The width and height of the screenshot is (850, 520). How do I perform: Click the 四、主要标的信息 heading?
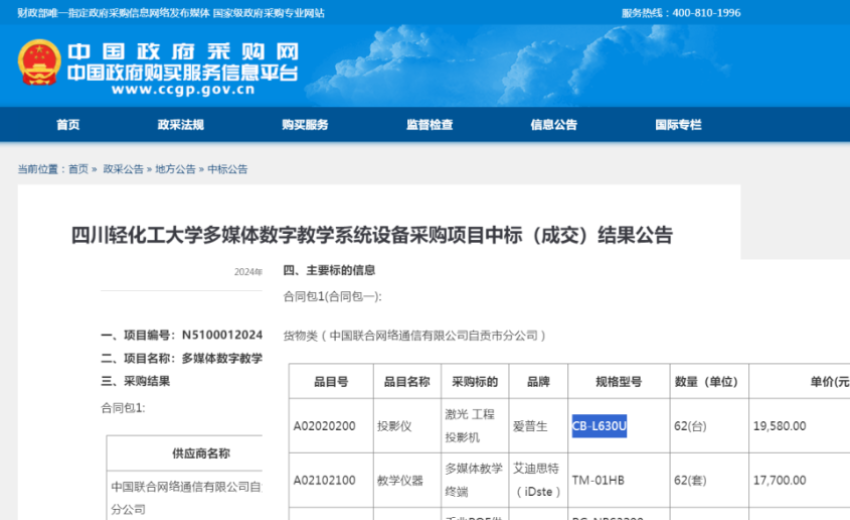coord(330,270)
